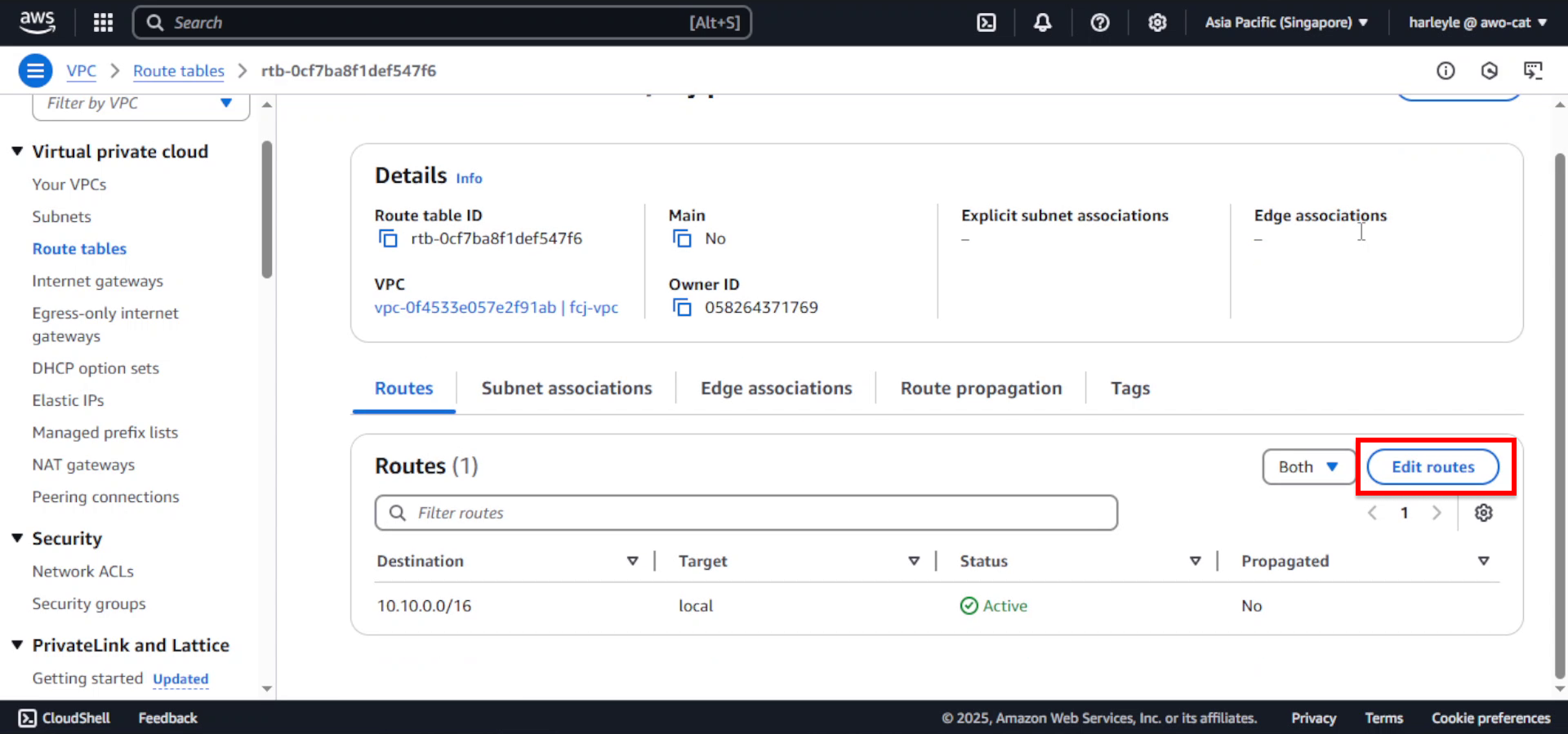Image resolution: width=1568 pixels, height=734 pixels.
Task: Open the account menu harleyle @ awo-cat
Action: [x=1478, y=23]
